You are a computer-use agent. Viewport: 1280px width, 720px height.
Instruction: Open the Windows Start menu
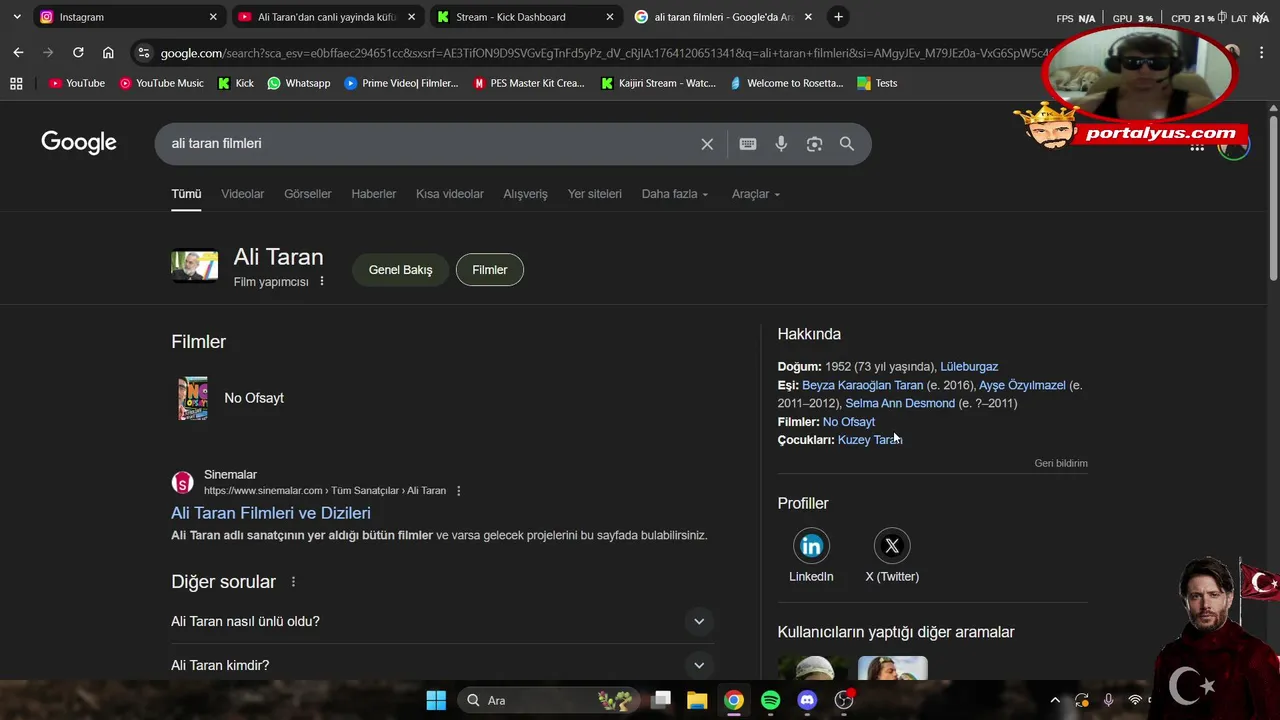coord(436,700)
